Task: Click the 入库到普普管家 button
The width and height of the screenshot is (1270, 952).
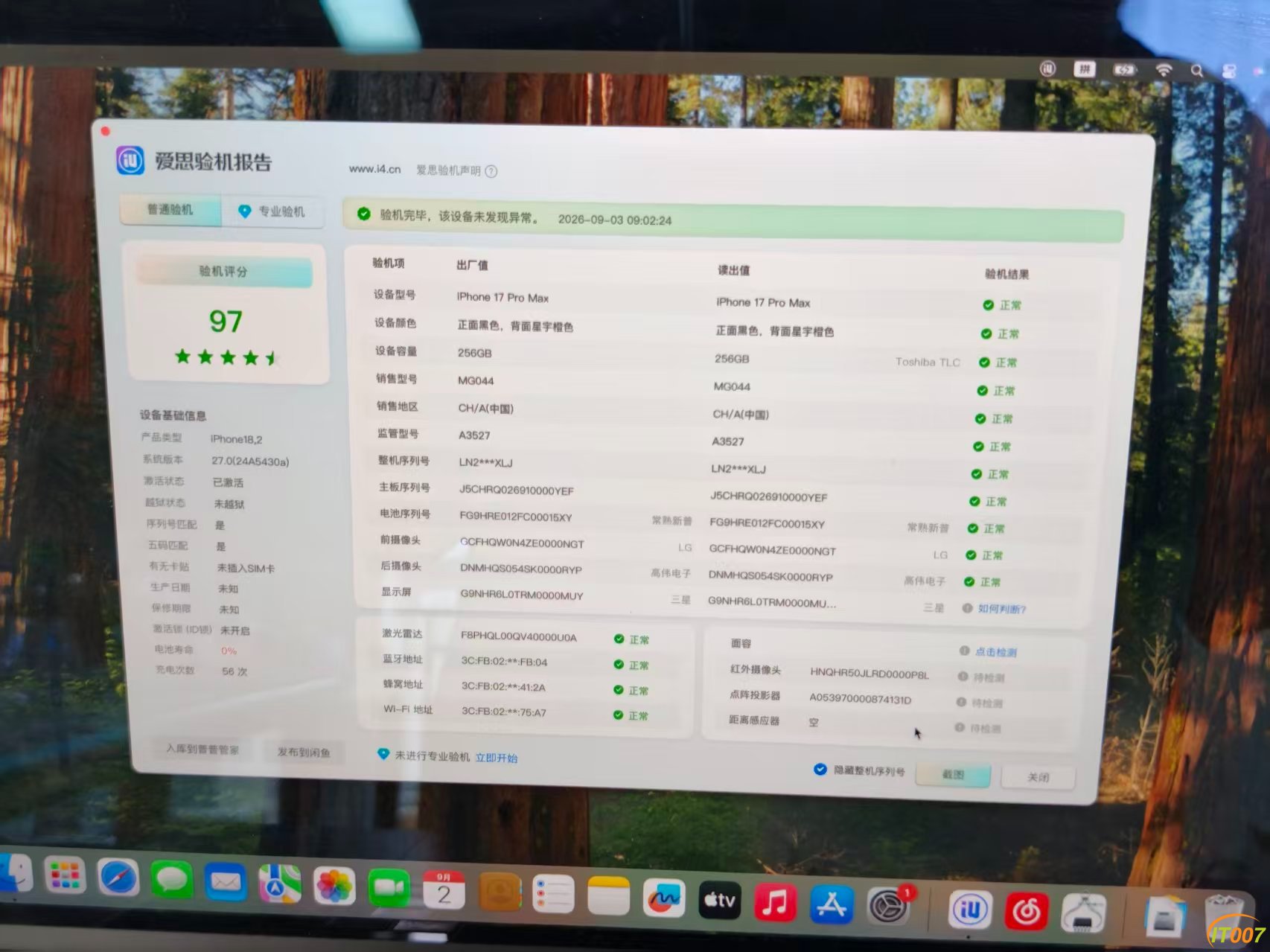Action: click(x=202, y=750)
